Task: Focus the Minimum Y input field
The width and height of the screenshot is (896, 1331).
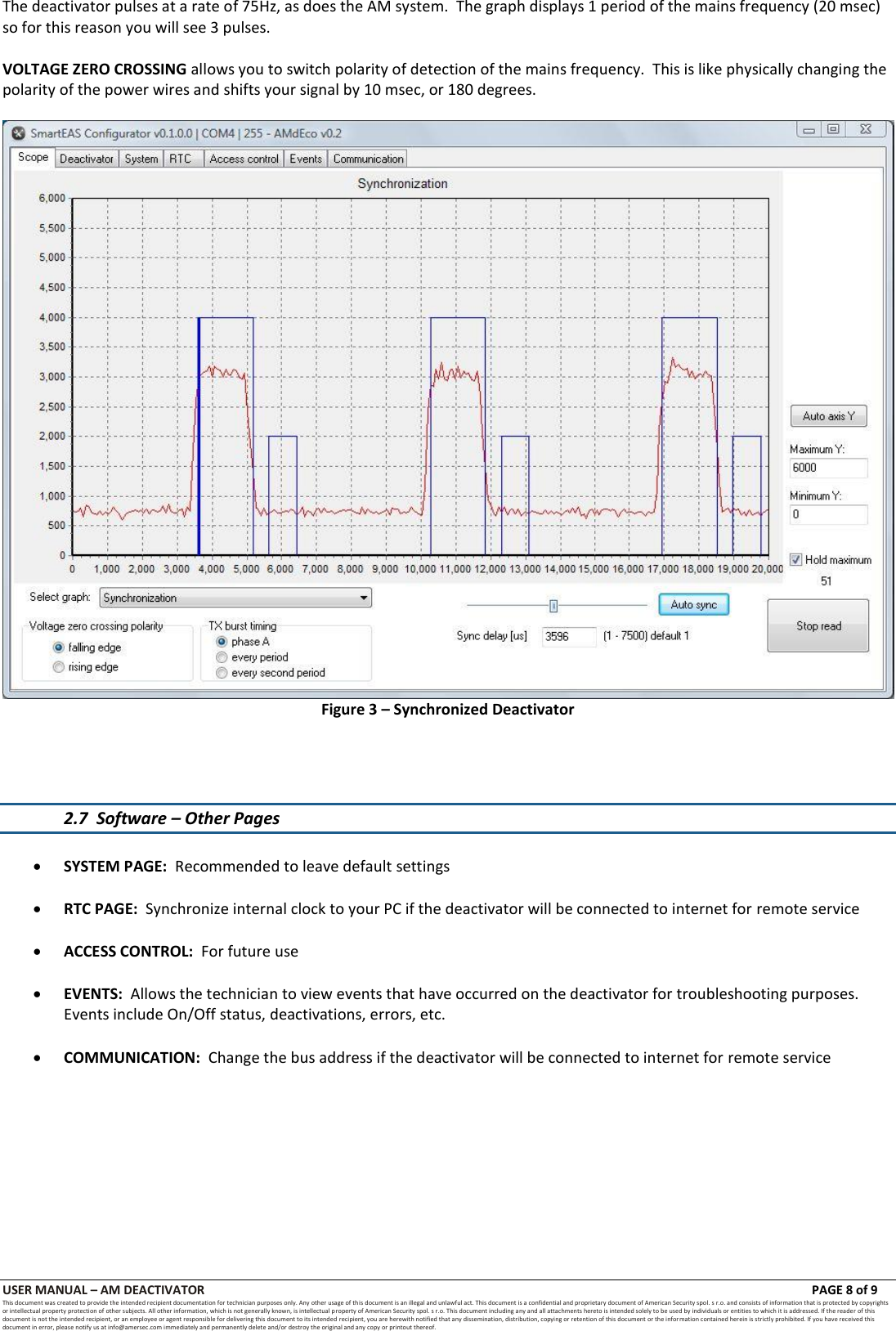Action: pos(828,514)
